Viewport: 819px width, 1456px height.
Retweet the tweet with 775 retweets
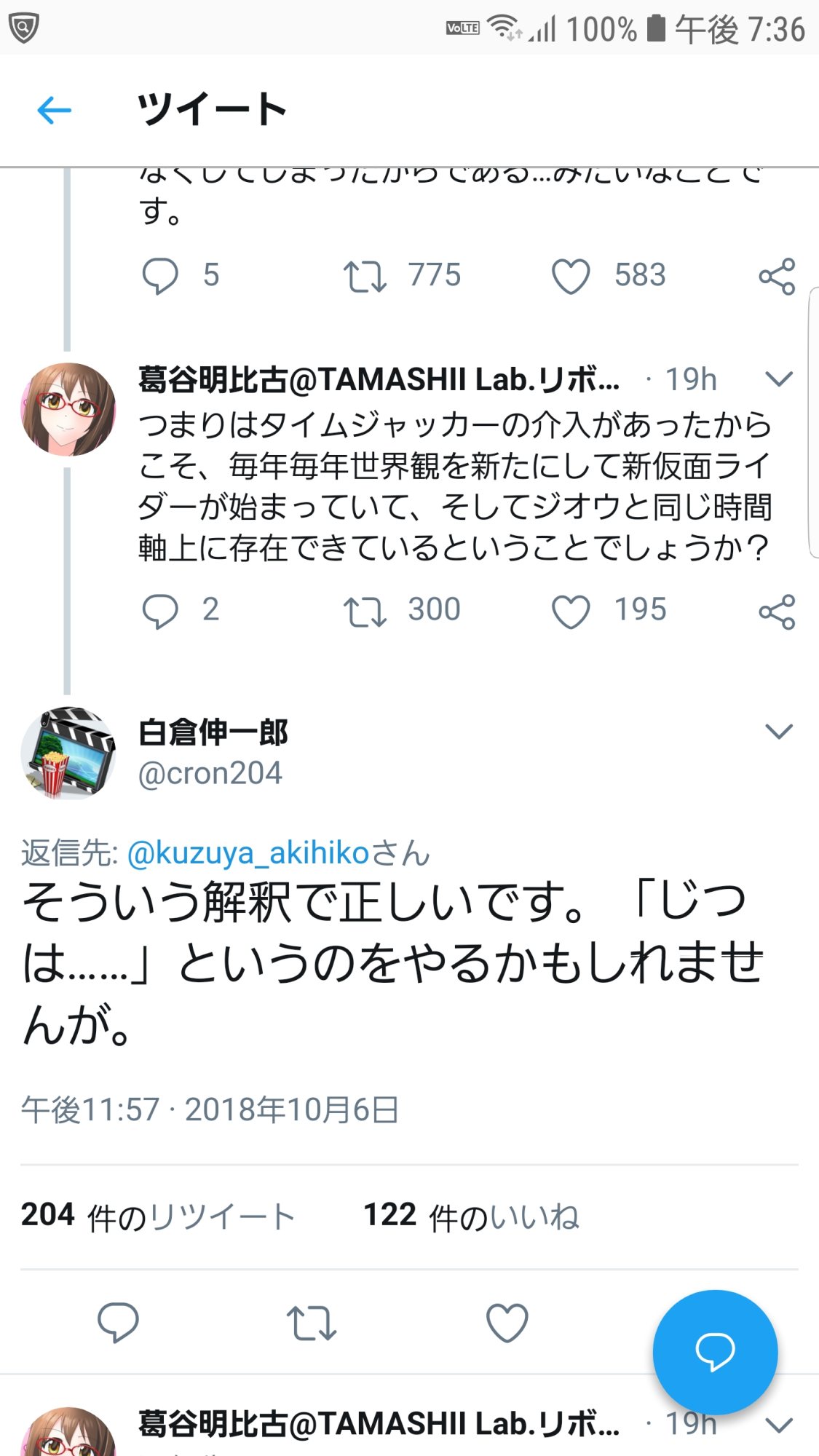(x=365, y=276)
